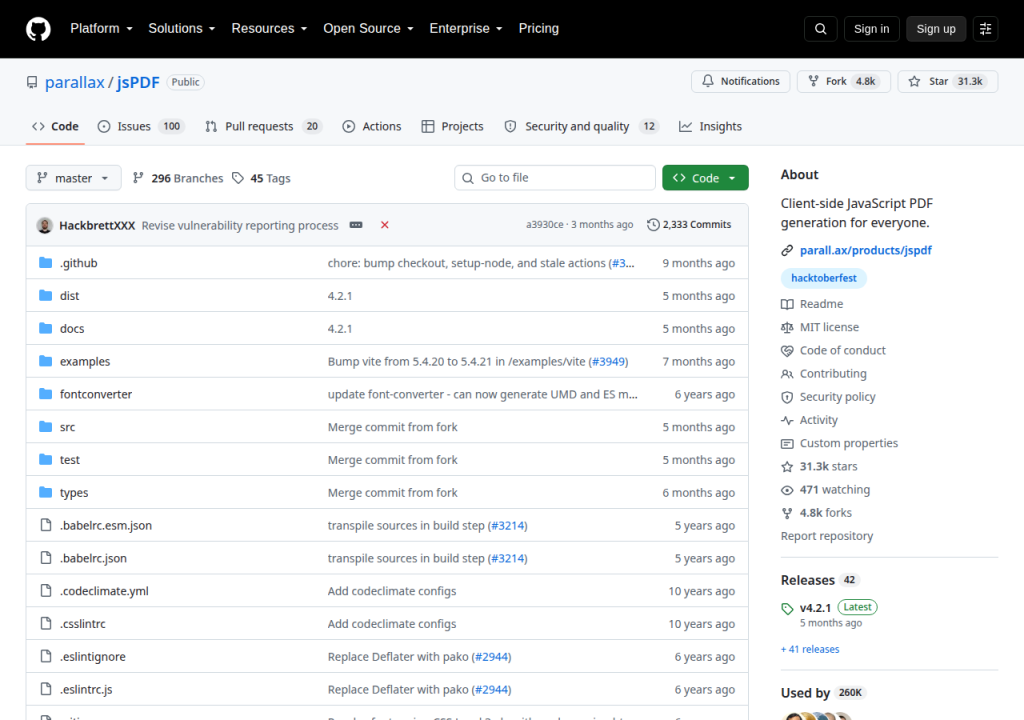Open the examples folder

[85, 361]
